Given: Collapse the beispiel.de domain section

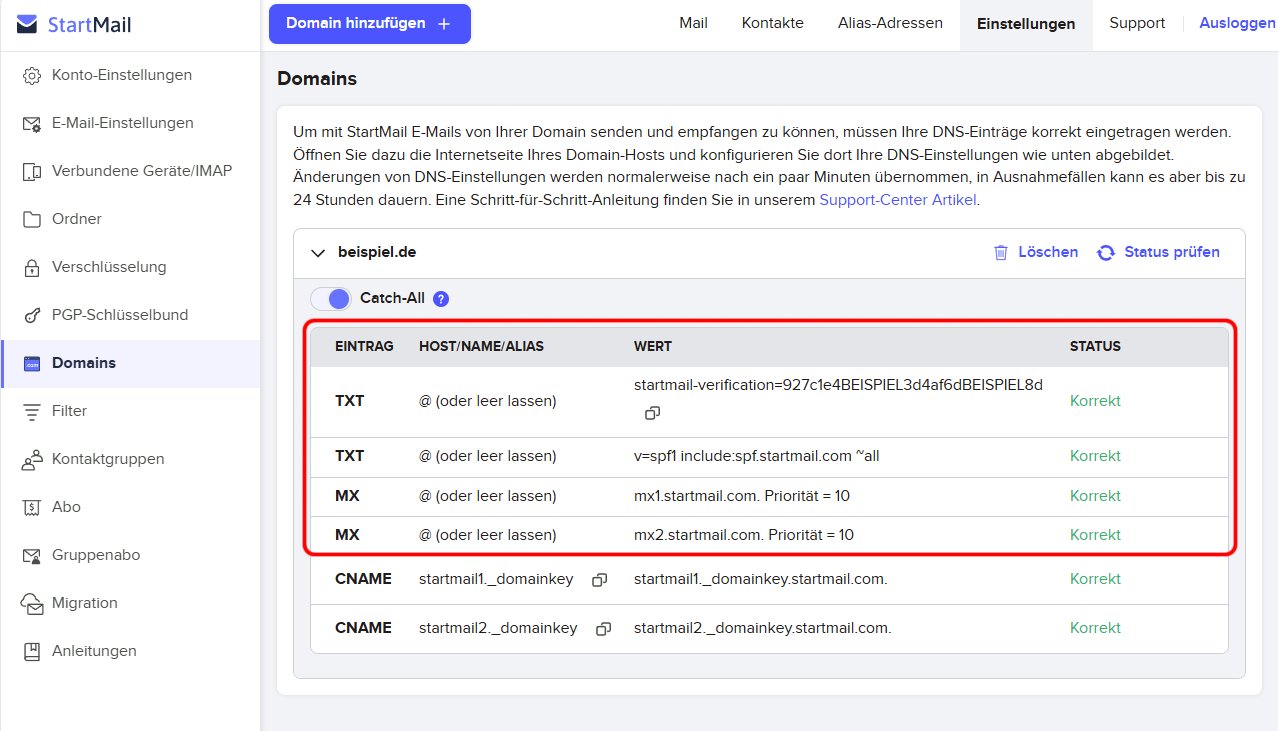Looking at the screenshot, I should (x=319, y=253).
